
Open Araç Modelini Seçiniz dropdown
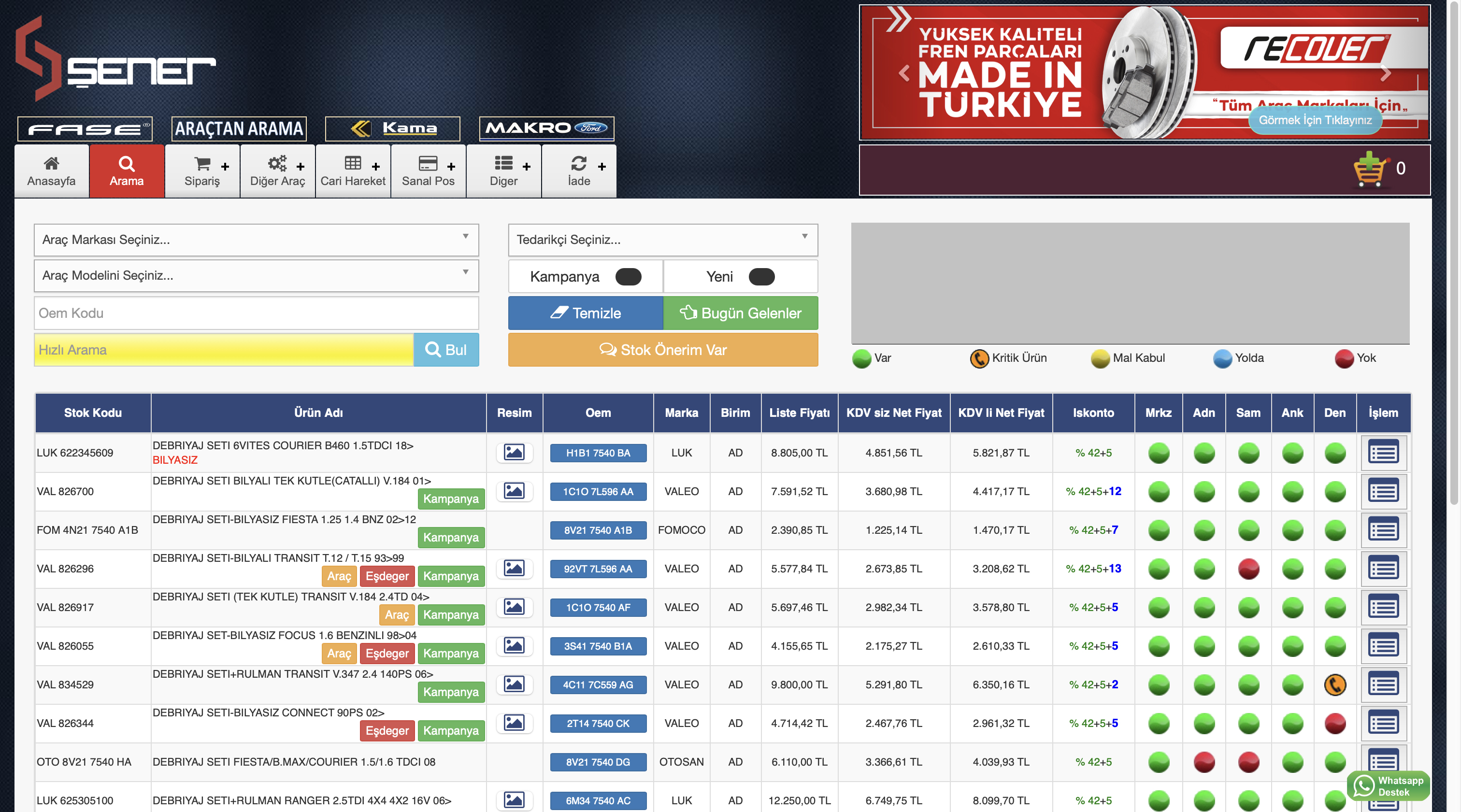[x=257, y=276]
